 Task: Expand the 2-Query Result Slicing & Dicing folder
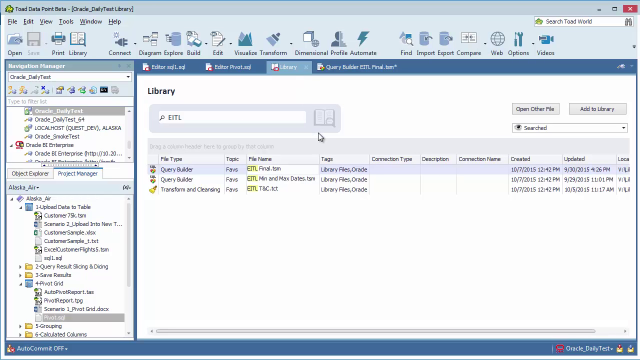[x=20, y=267]
